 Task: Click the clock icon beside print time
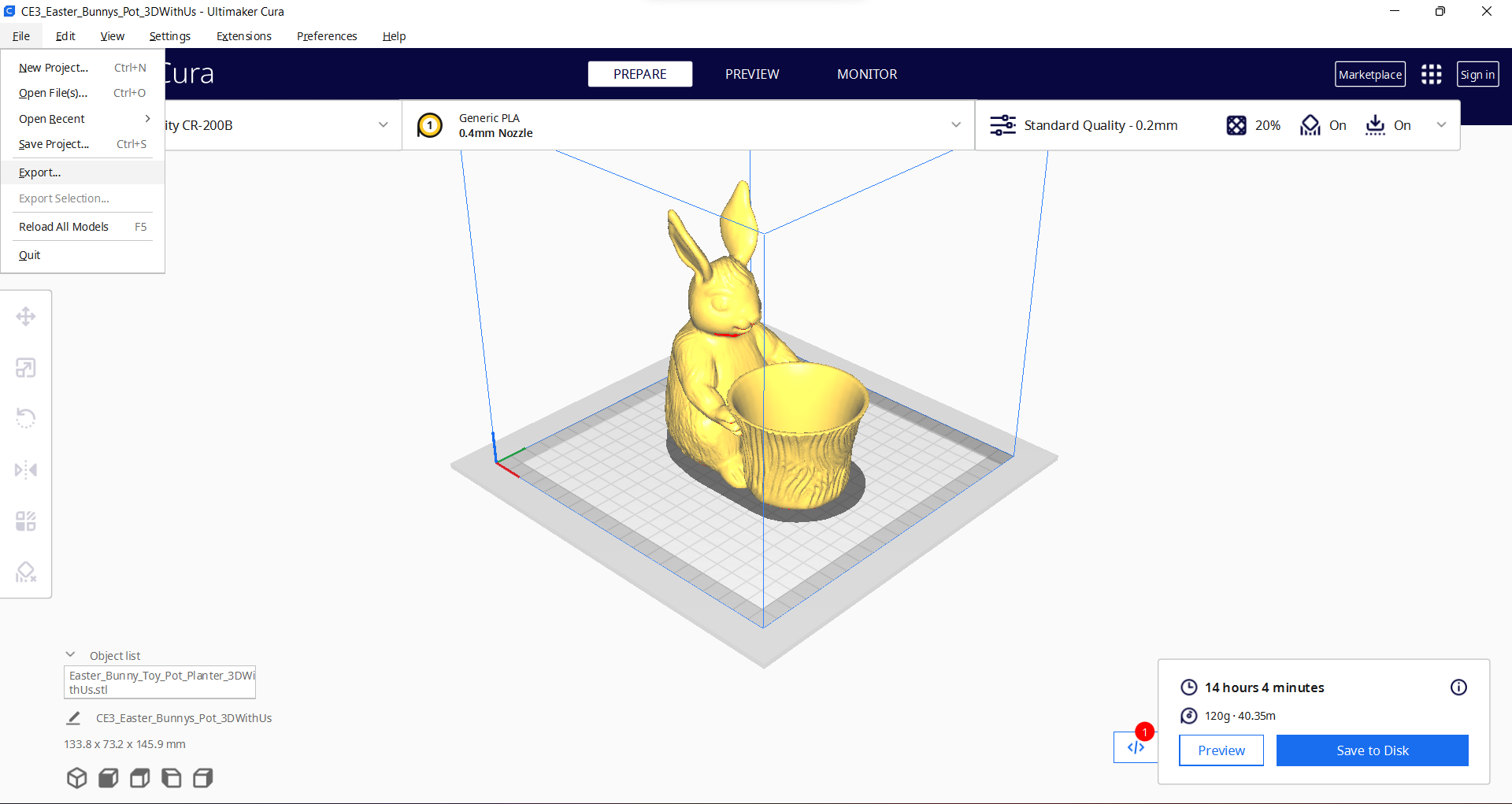(1189, 687)
